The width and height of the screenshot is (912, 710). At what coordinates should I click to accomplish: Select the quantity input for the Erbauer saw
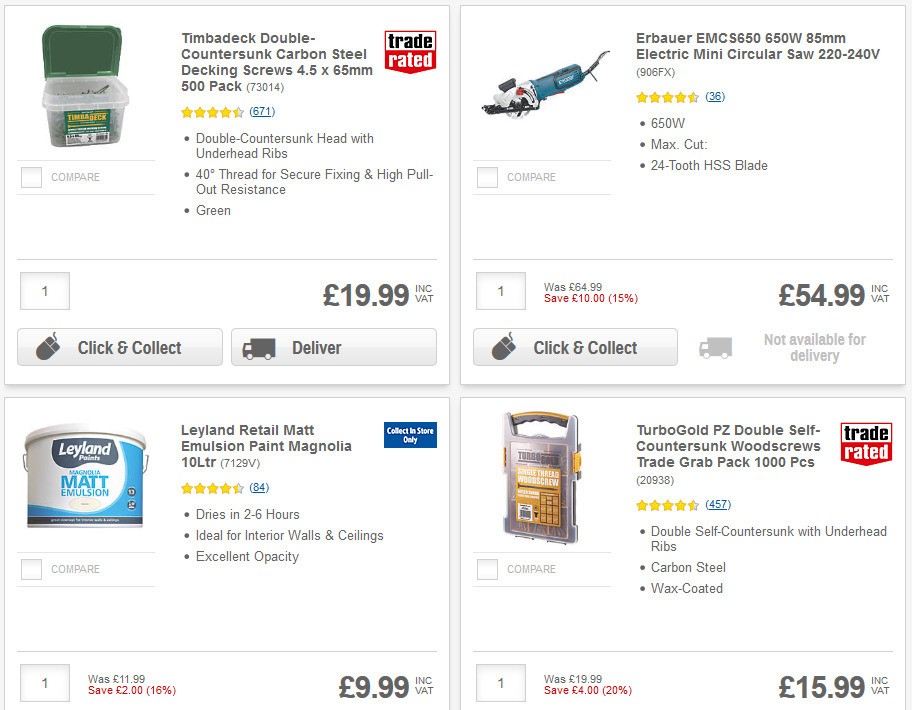501,291
